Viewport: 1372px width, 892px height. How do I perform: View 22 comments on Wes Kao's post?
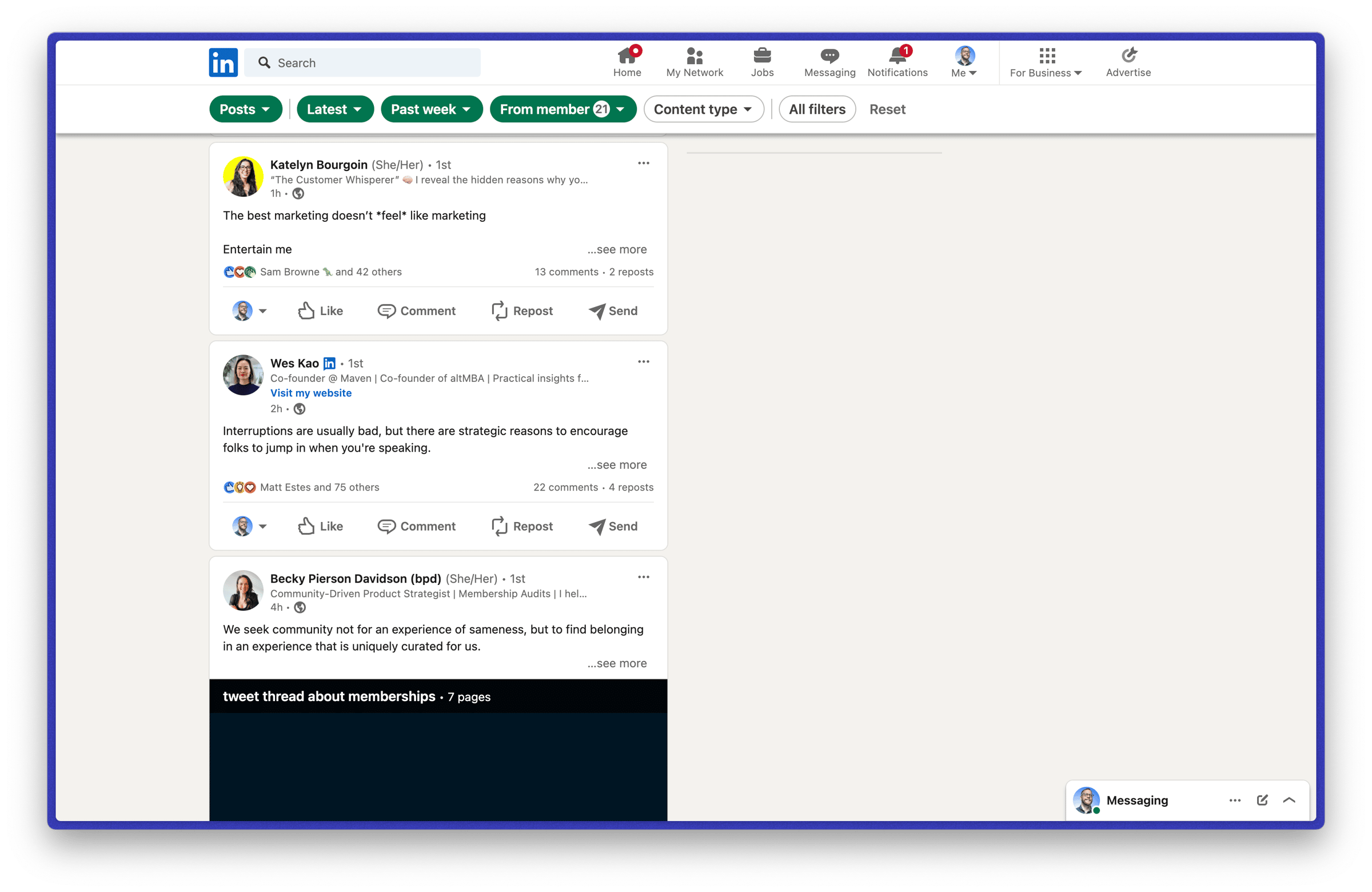click(565, 487)
